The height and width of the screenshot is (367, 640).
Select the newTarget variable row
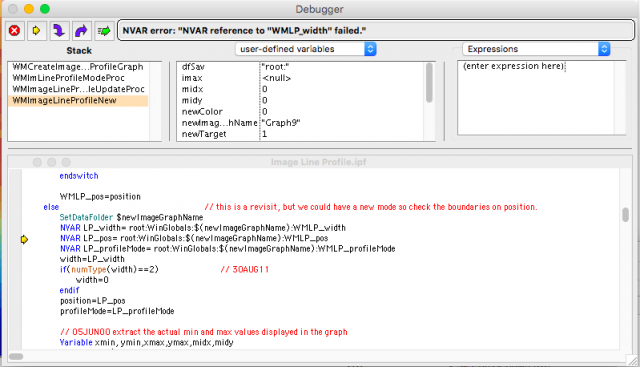click(301, 134)
